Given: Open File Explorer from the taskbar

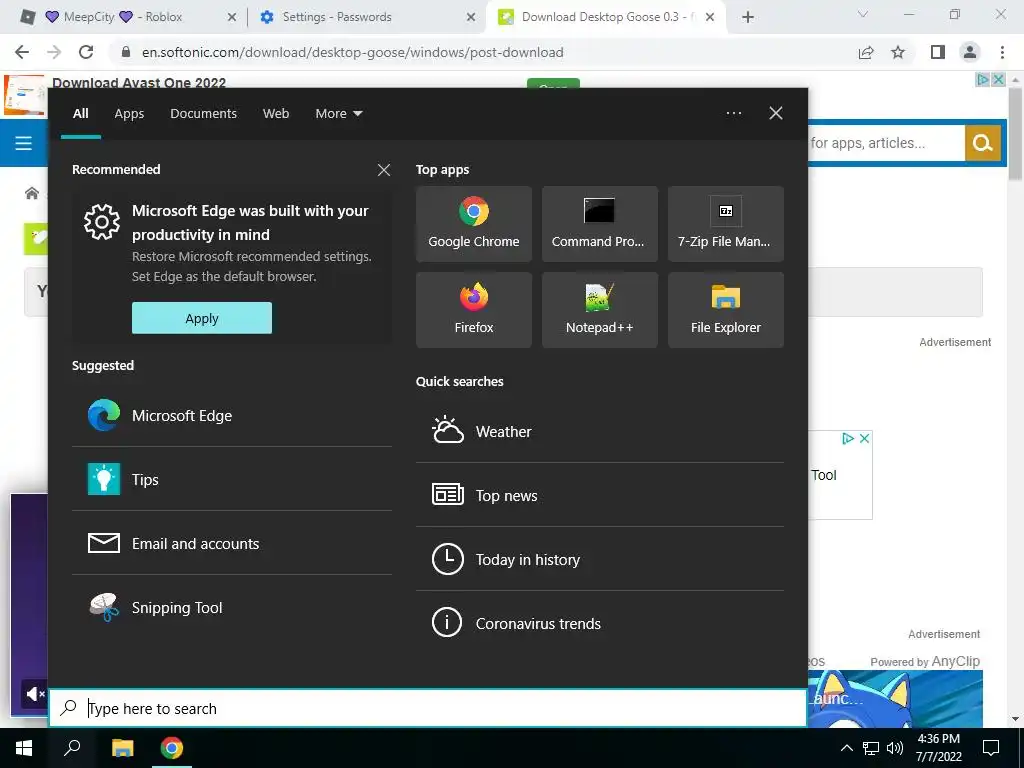Looking at the screenshot, I should (122, 748).
